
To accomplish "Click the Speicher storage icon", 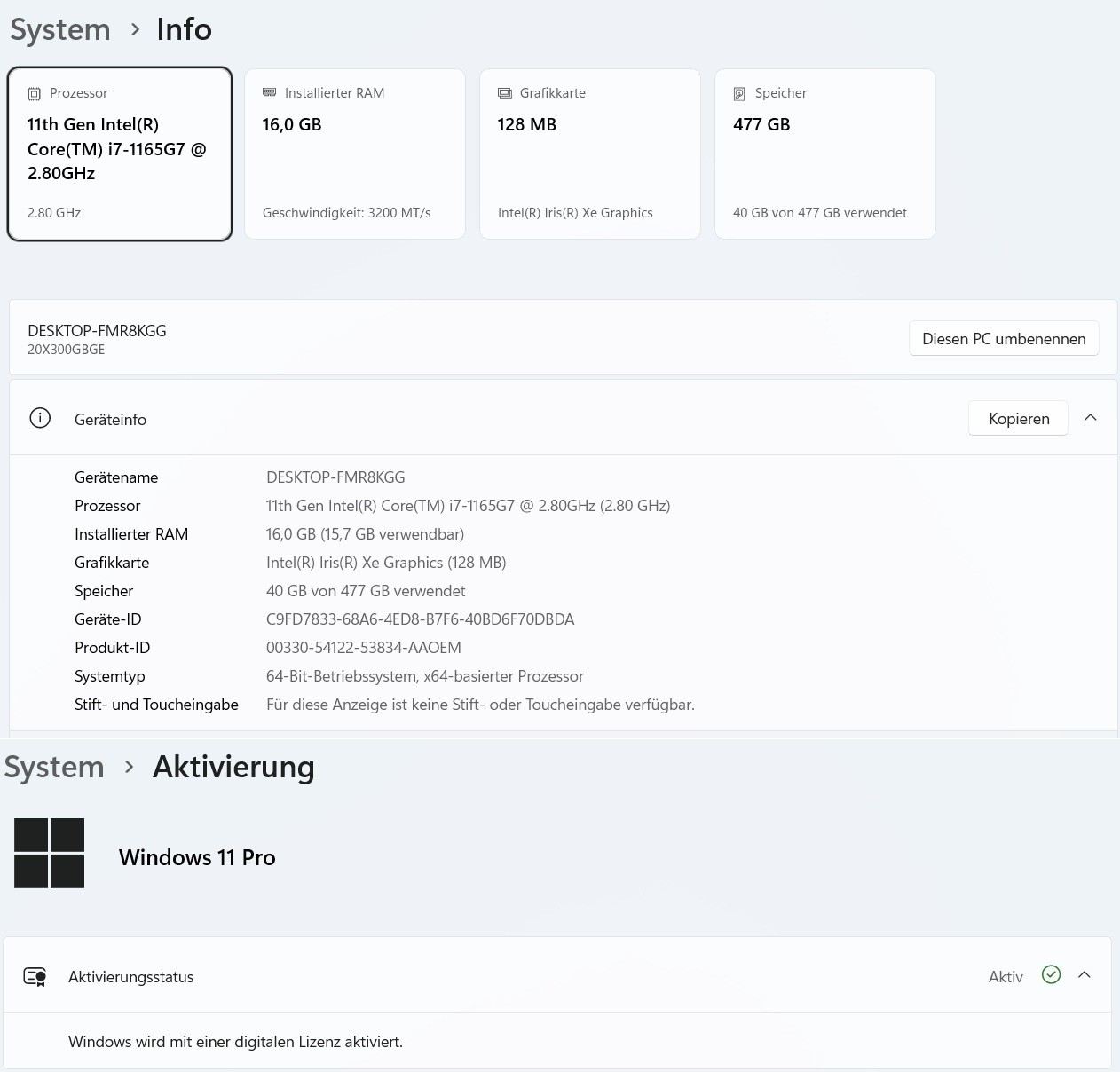I will 739,94.
